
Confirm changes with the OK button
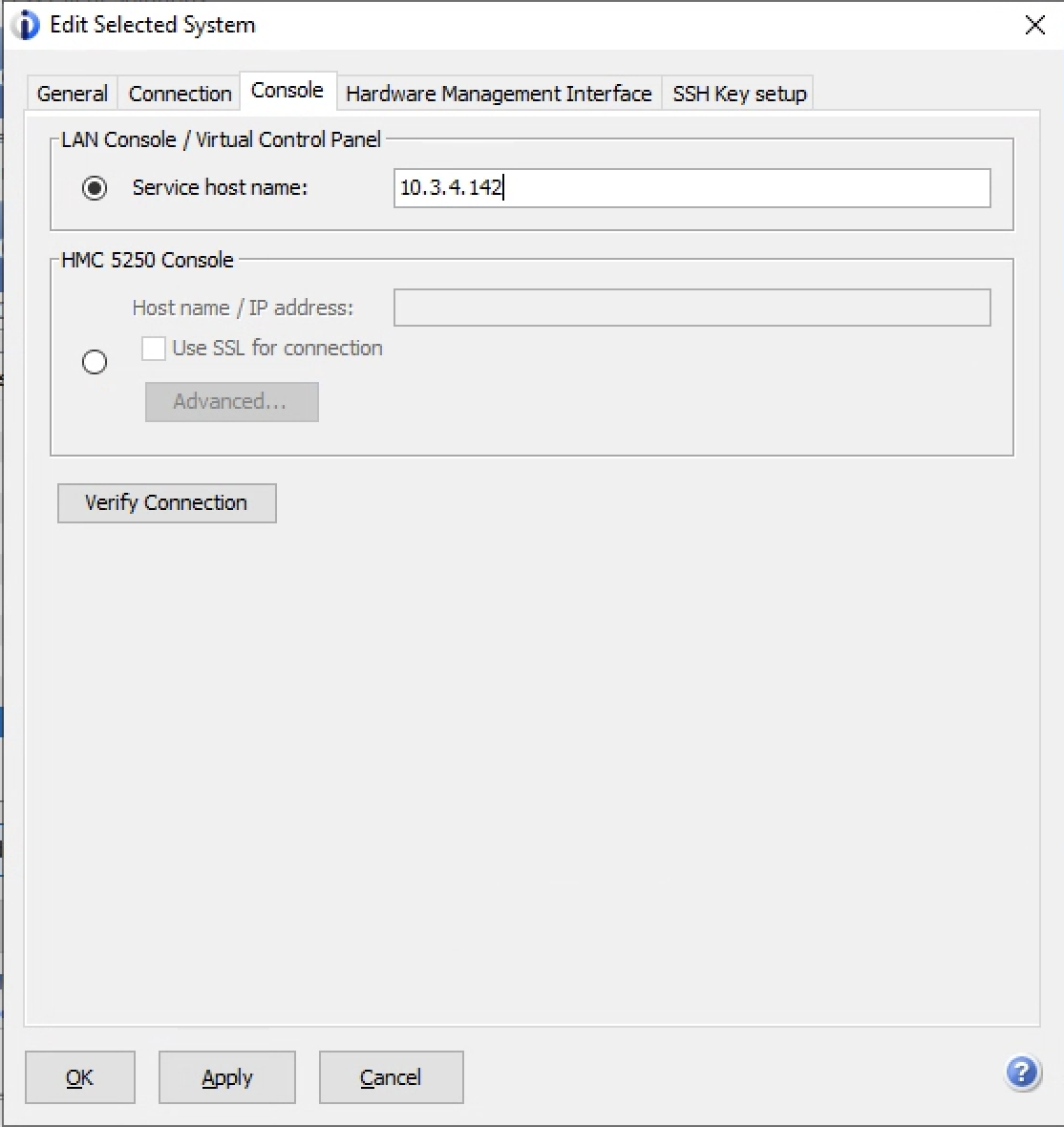tap(80, 1077)
